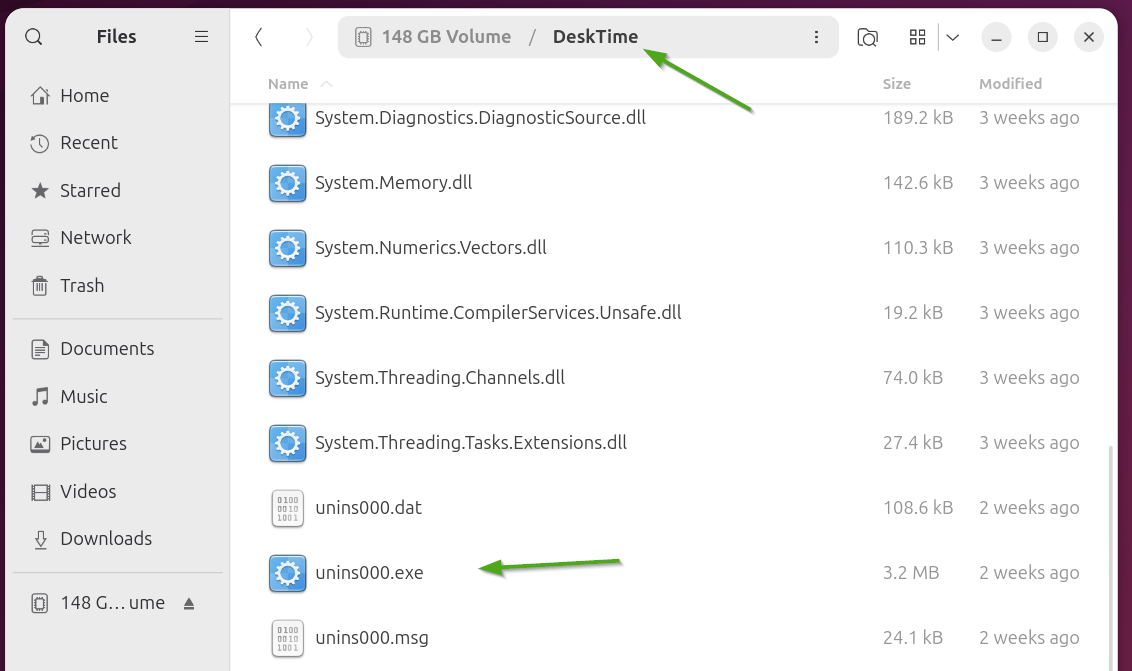The image size is (1132, 671).
Task: Toggle the grid view icon
Action: [917, 37]
